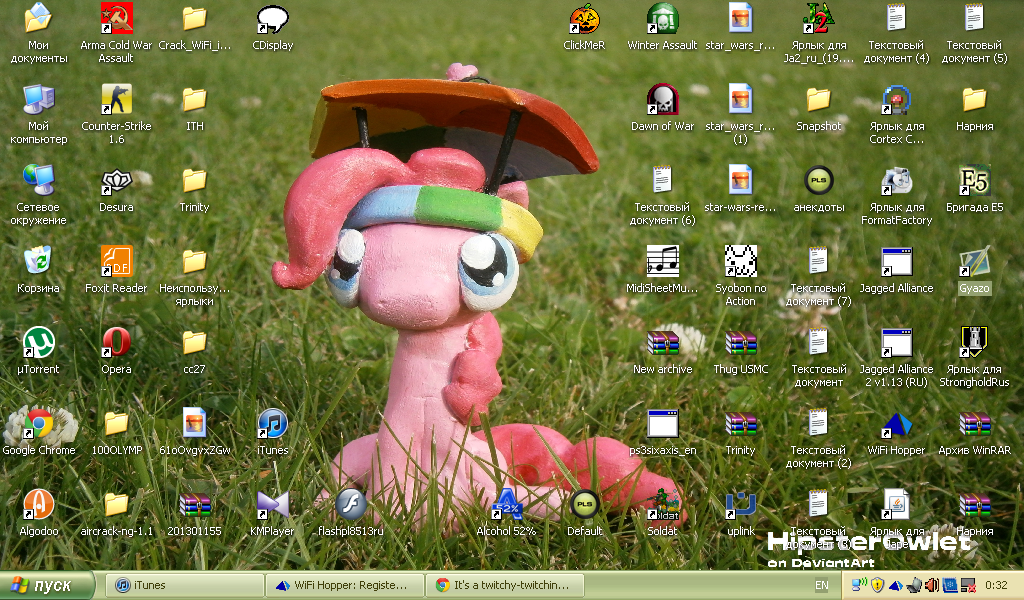Open the пуск Start menu

tap(47, 585)
